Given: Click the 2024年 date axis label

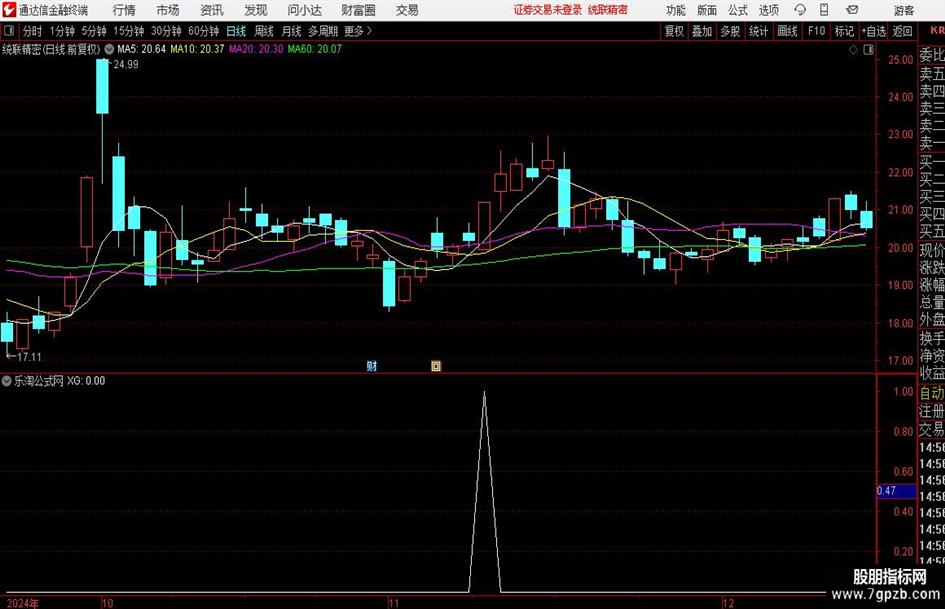Looking at the screenshot, I should [x=23, y=603].
